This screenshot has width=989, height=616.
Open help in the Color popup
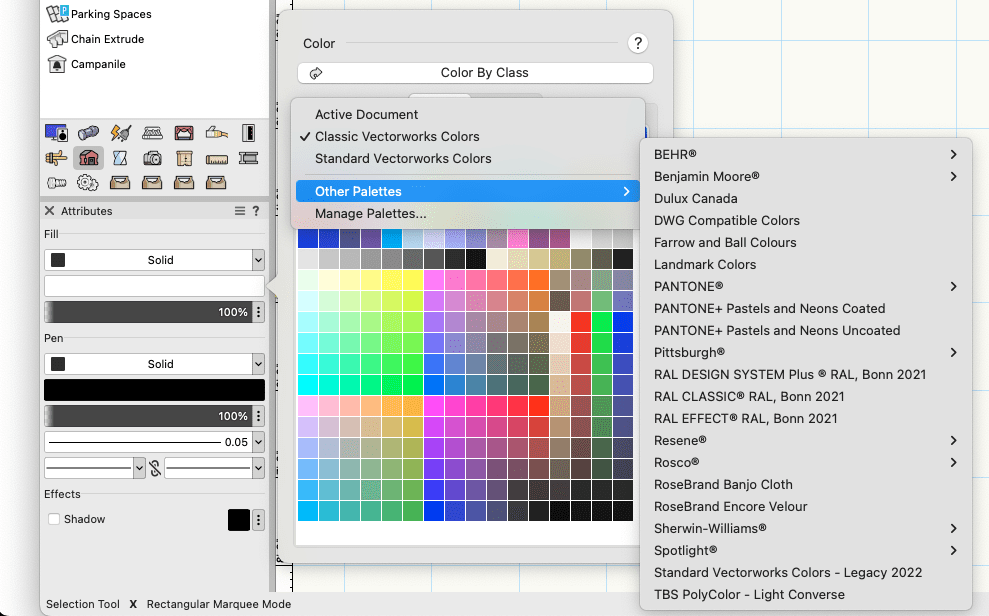(638, 43)
